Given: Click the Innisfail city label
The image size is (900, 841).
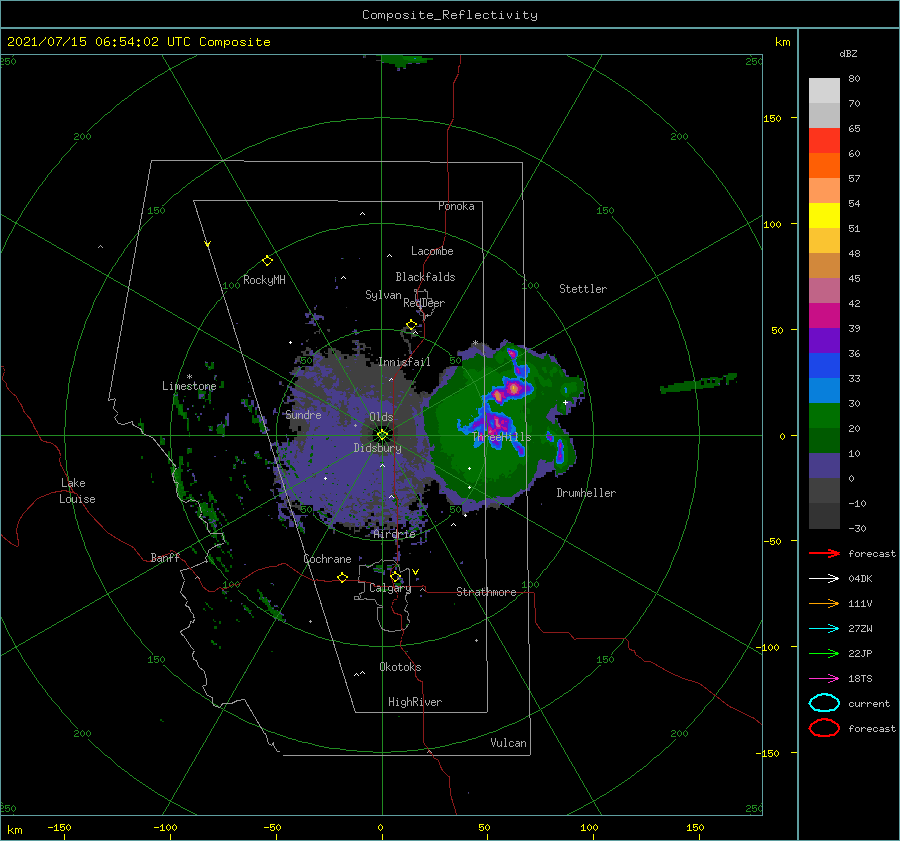Looking at the screenshot, I should point(404,362).
